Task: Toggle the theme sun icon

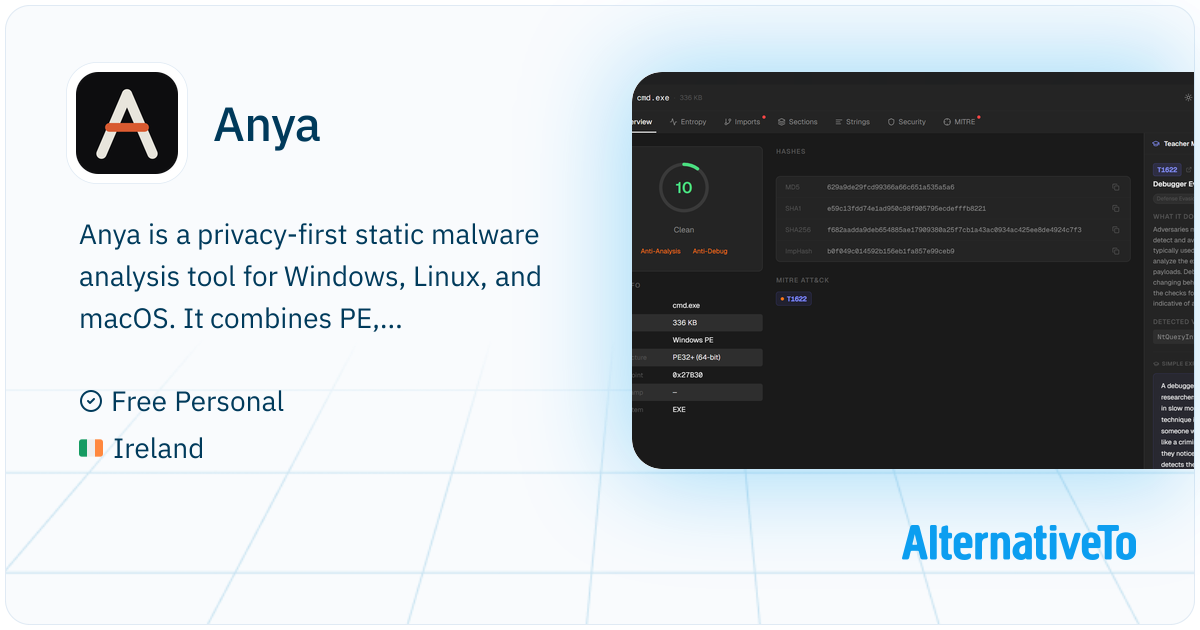Action: pos(1188,98)
